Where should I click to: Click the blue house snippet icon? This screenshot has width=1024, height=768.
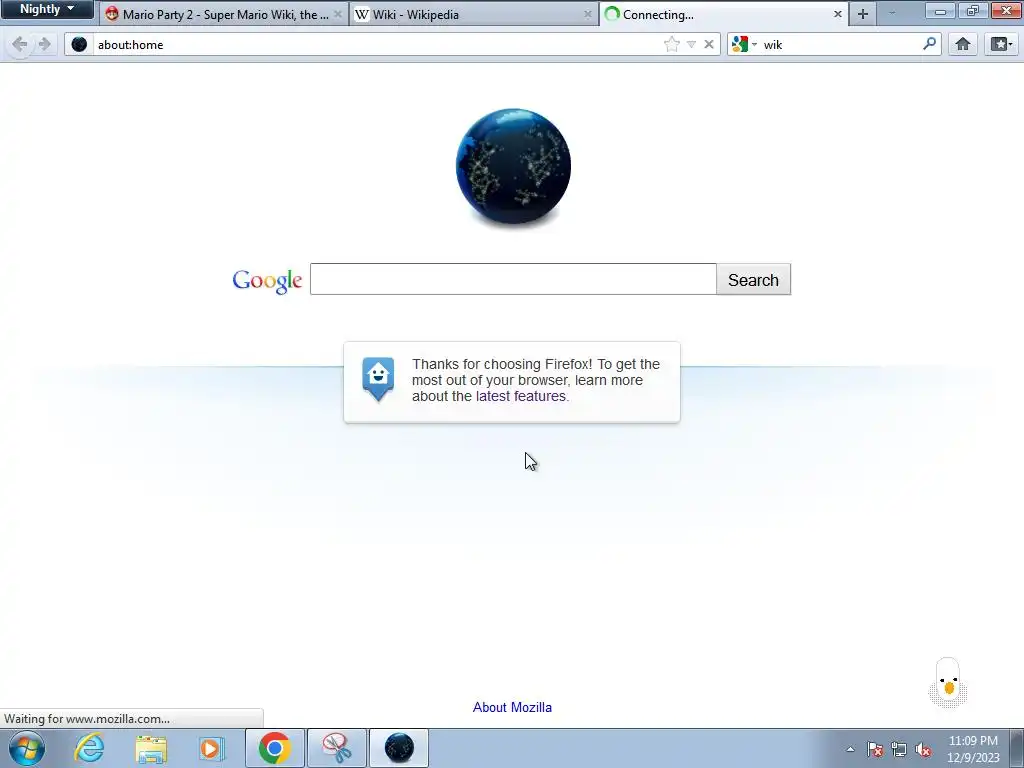point(378,379)
